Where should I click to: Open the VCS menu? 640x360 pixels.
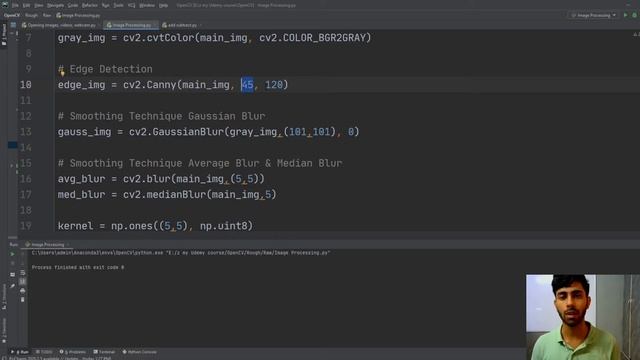[131, 5]
